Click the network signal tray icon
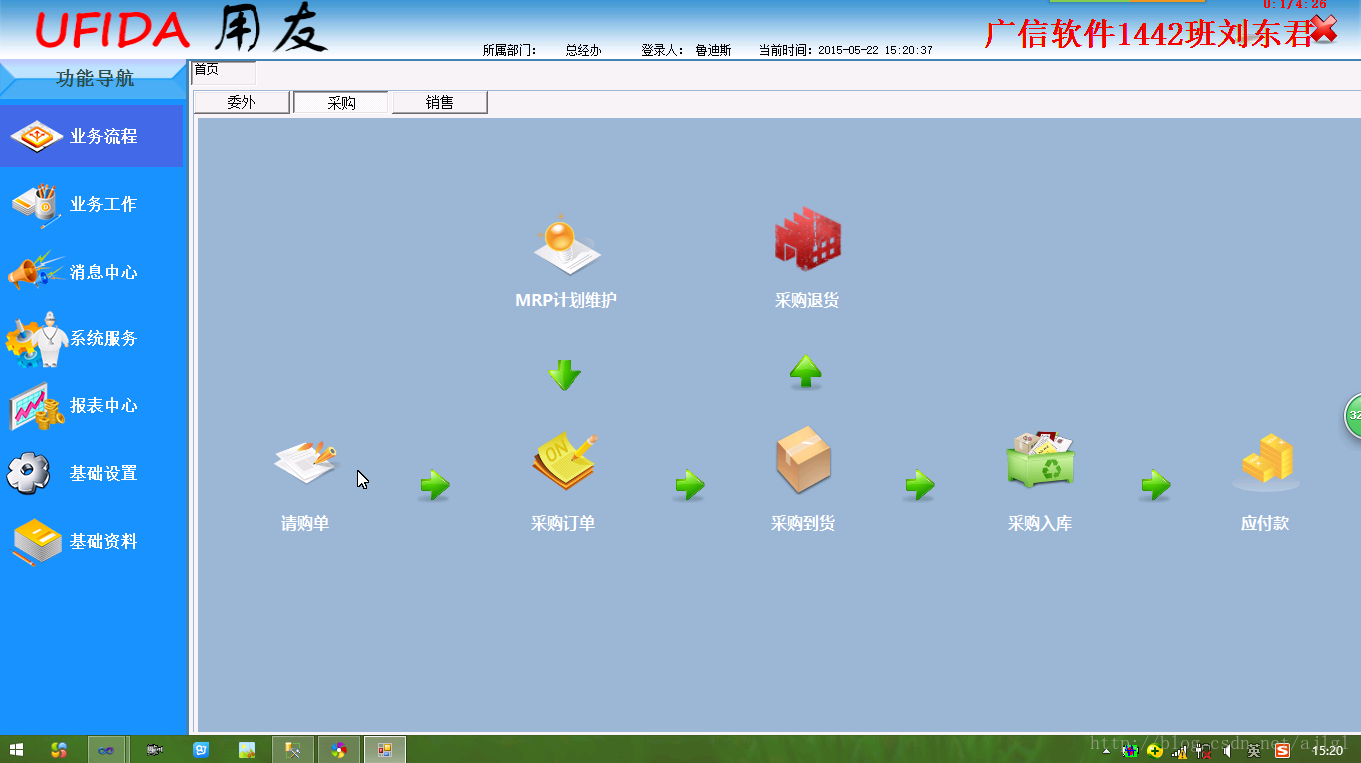1361x763 pixels. (1180, 751)
